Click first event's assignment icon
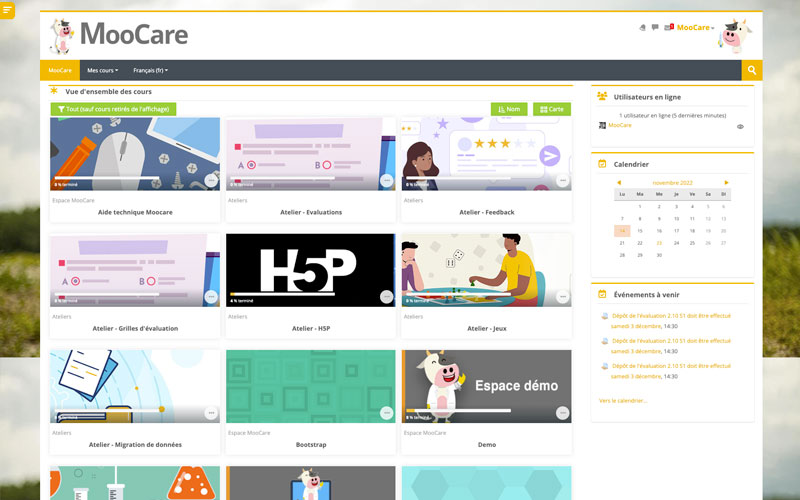800x500 pixels. pos(605,316)
